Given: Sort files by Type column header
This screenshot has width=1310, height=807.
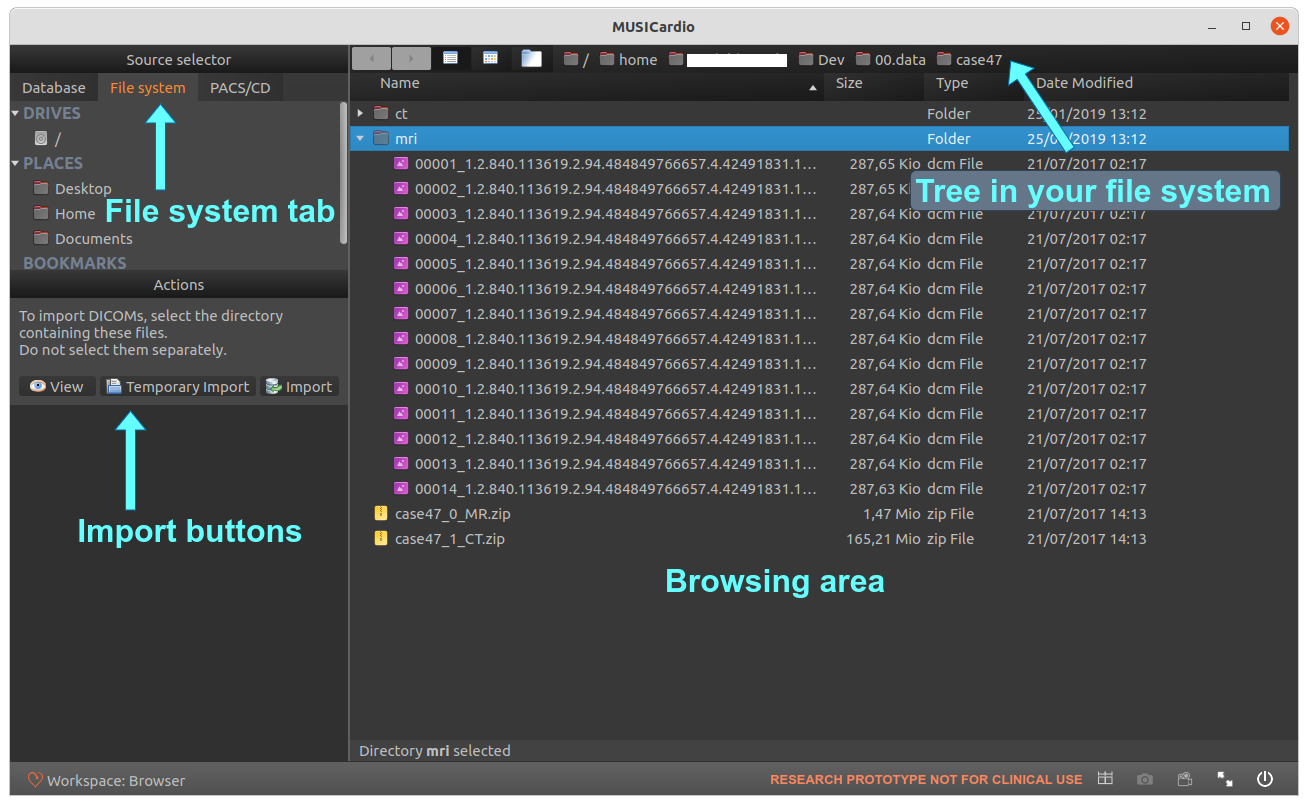Looking at the screenshot, I should tap(974, 84).
